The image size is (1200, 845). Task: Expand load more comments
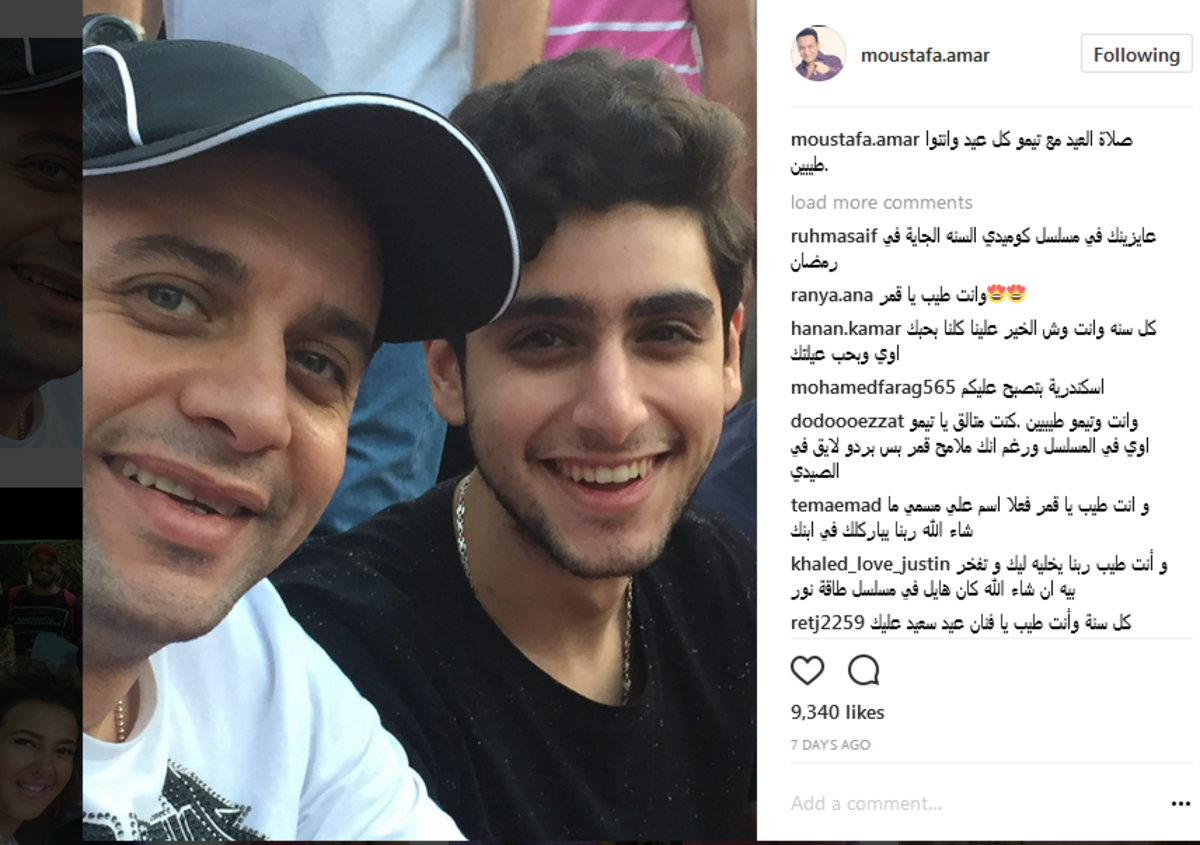881,202
